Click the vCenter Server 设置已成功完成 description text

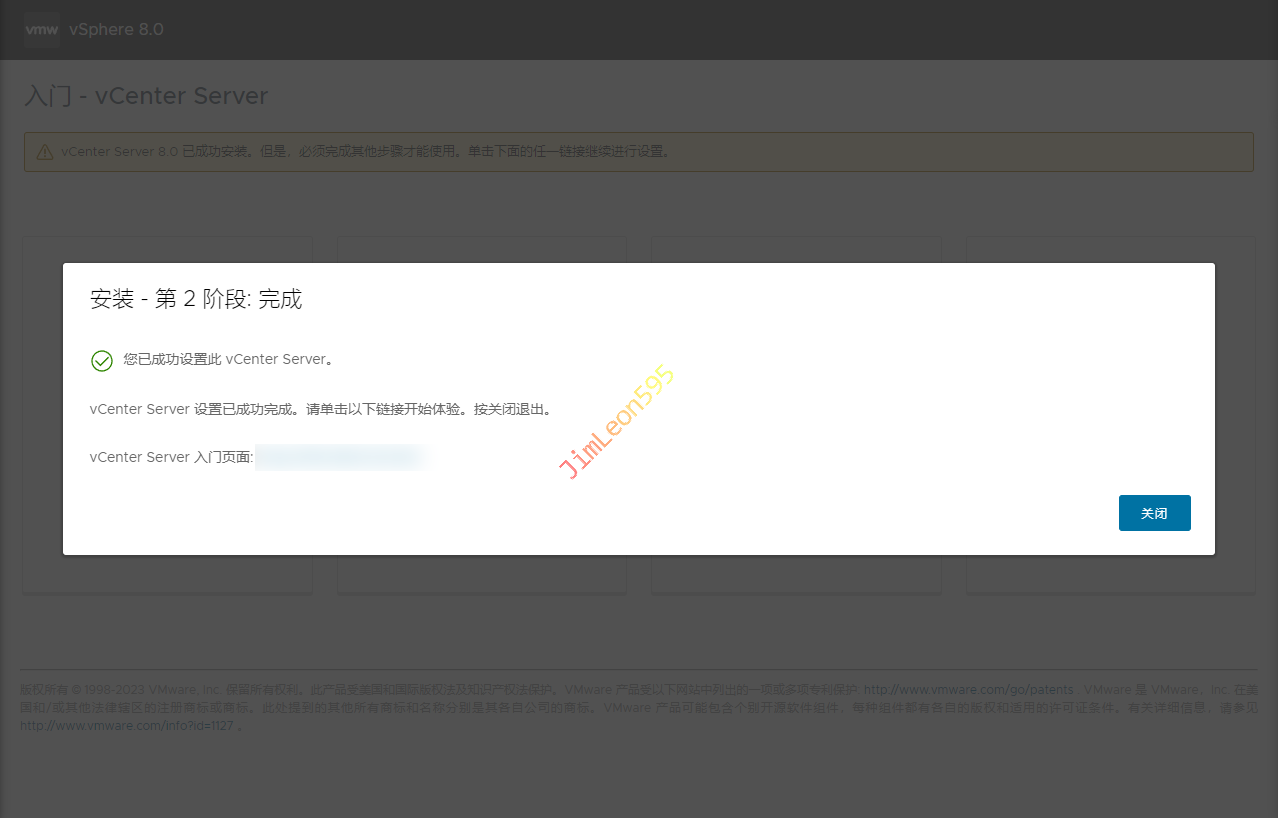click(x=320, y=409)
